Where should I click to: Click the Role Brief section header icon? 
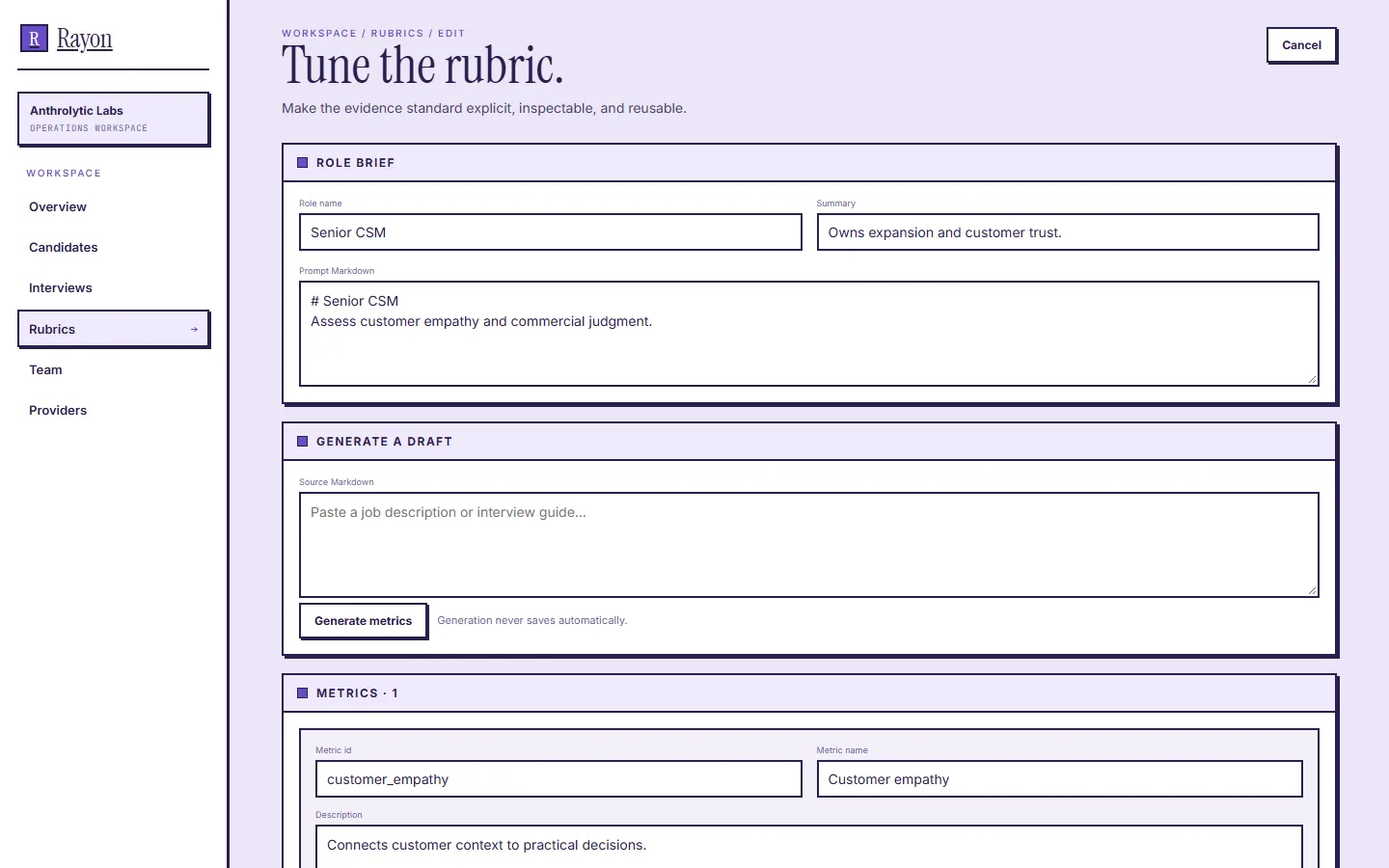(x=303, y=163)
